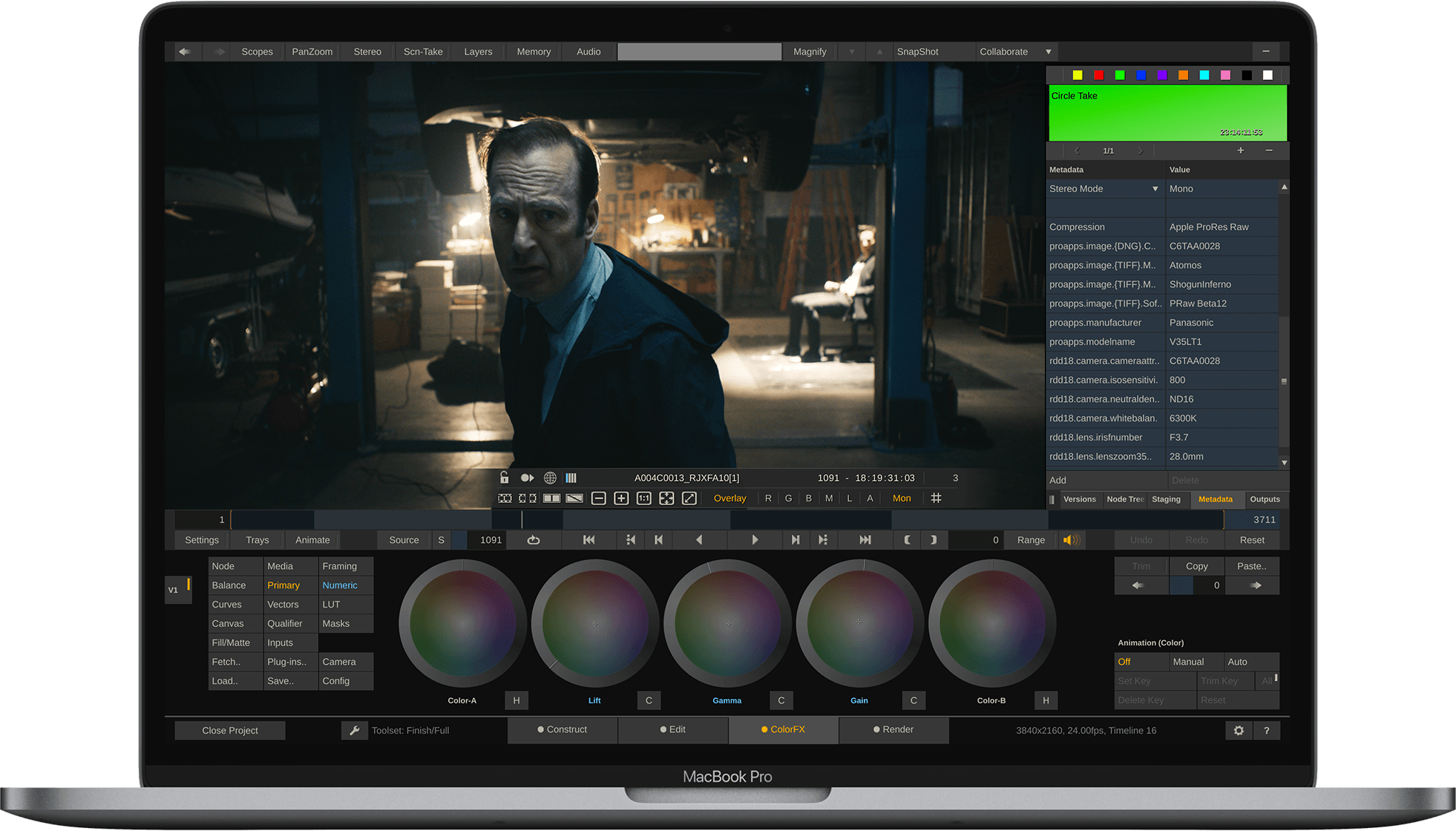This screenshot has height=831, width=1456.
Task: Click the Close Project button
Action: tap(230, 730)
